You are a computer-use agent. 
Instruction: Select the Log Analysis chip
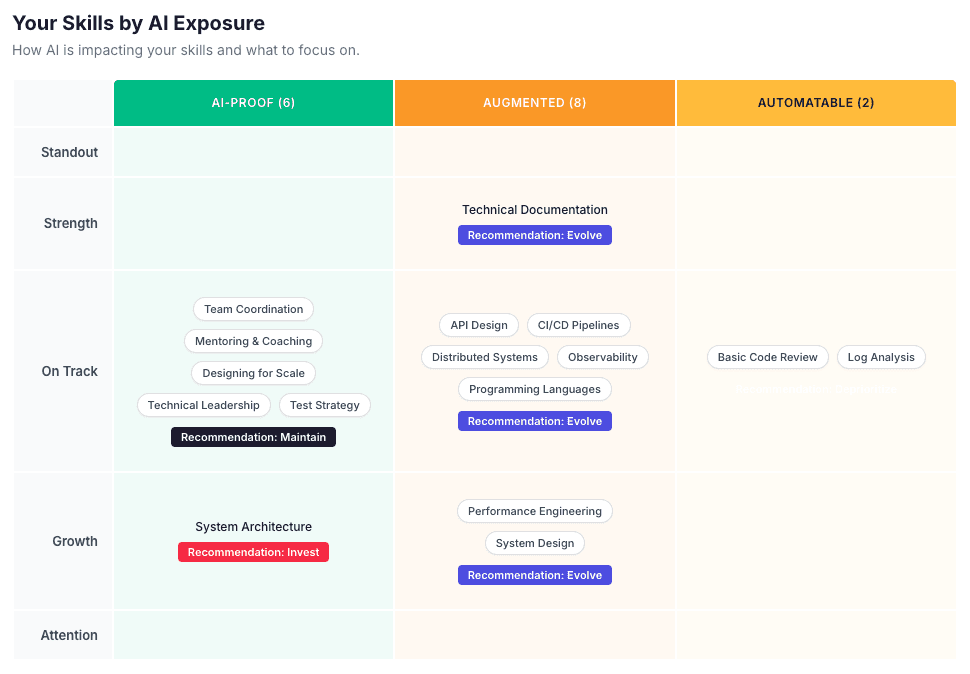tap(881, 357)
